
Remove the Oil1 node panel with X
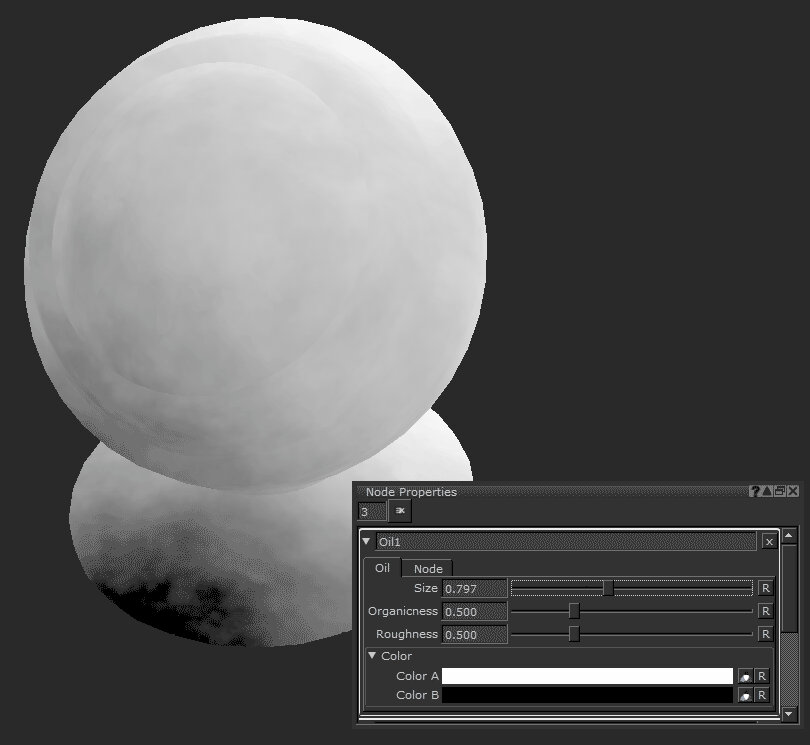pyautogui.click(x=769, y=541)
